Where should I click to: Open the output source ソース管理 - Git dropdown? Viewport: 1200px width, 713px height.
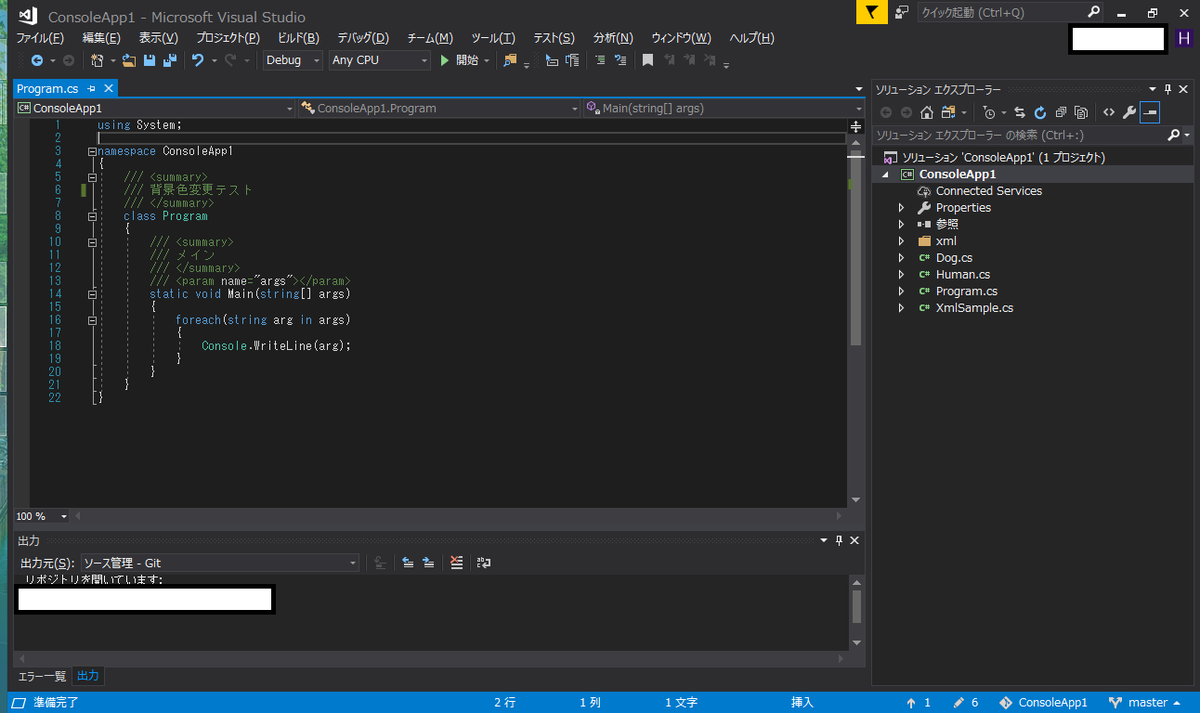click(x=220, y=563)
